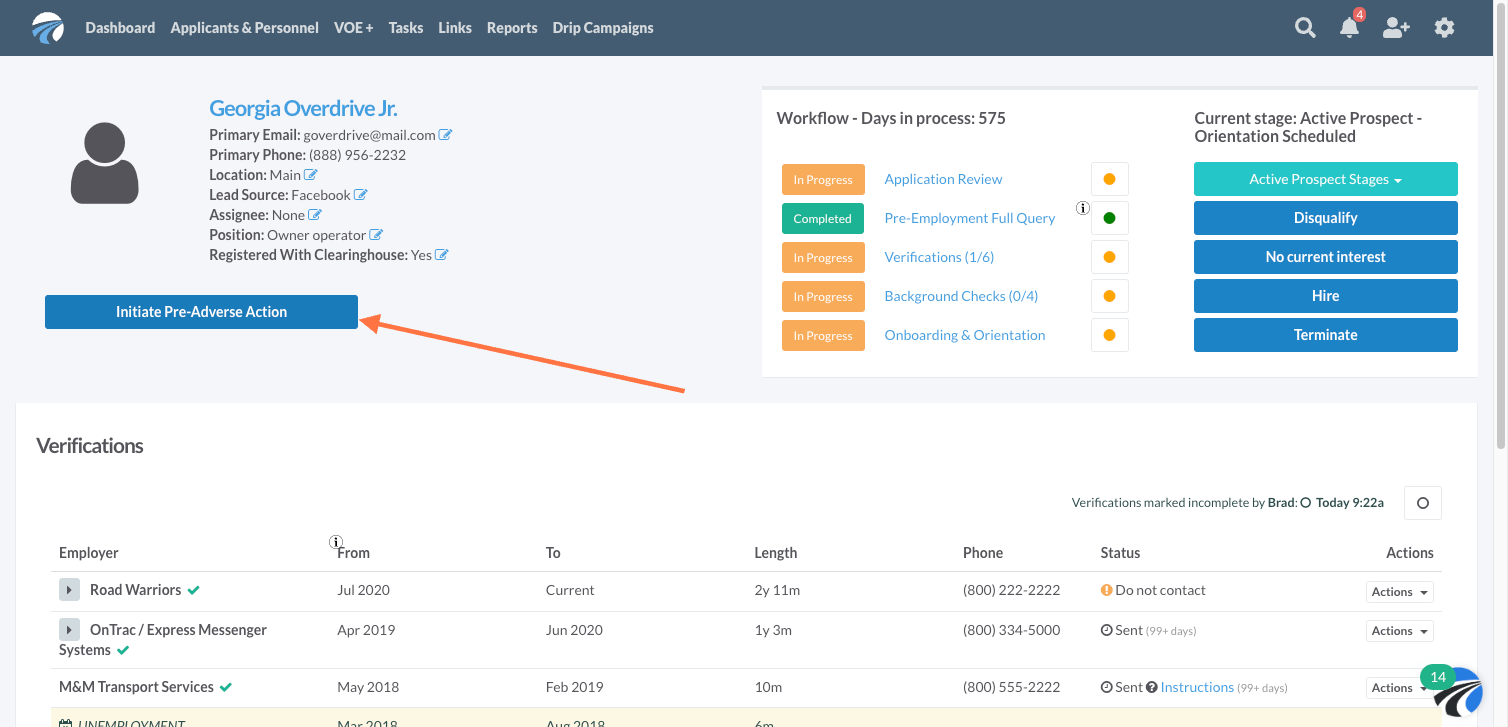Click info icon beside Pre-Employment Full Query
The width and height of the screenshot is (1508, 727).
(1082, 208)
